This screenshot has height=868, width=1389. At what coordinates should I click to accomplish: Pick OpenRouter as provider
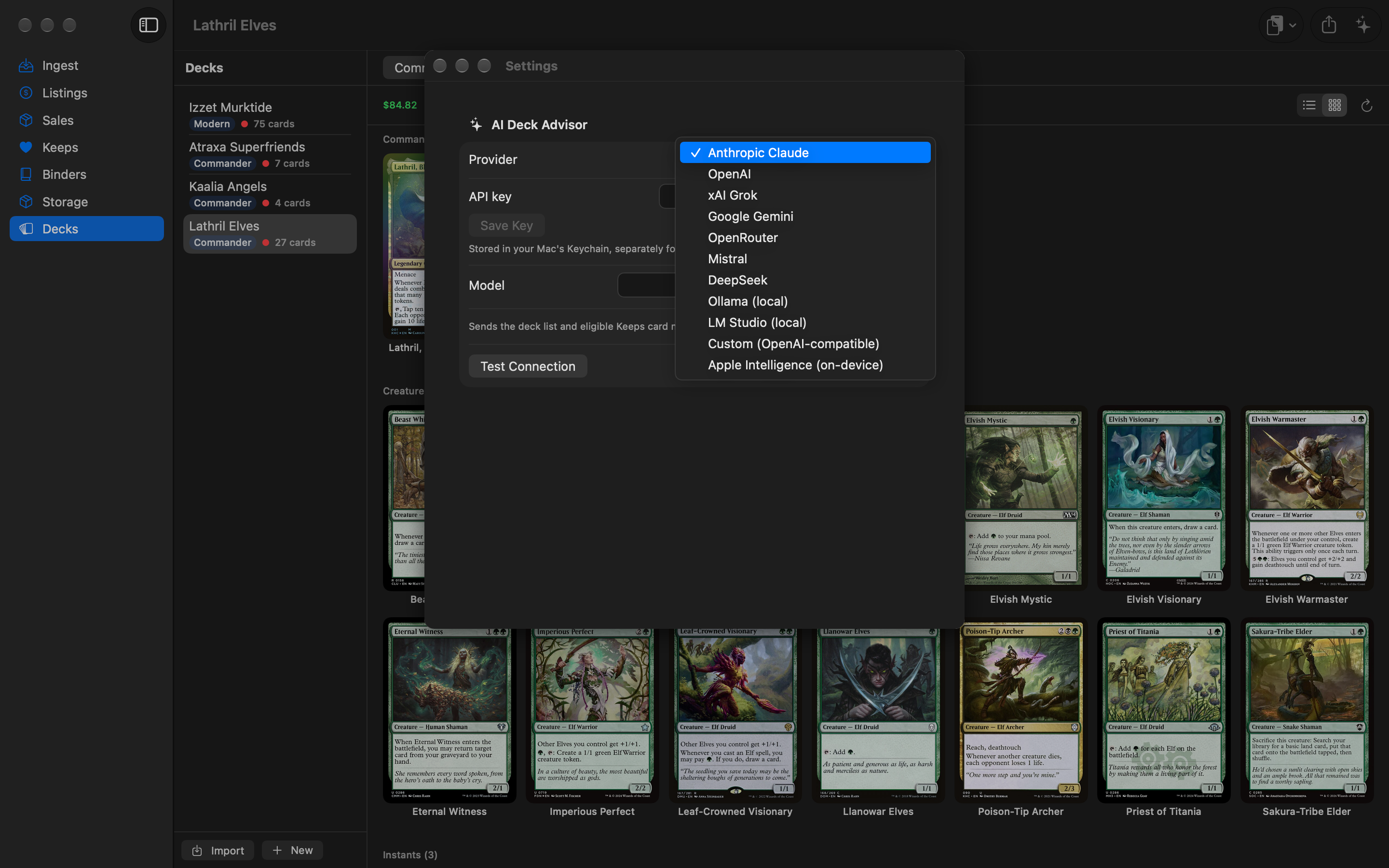coord(804,238)
